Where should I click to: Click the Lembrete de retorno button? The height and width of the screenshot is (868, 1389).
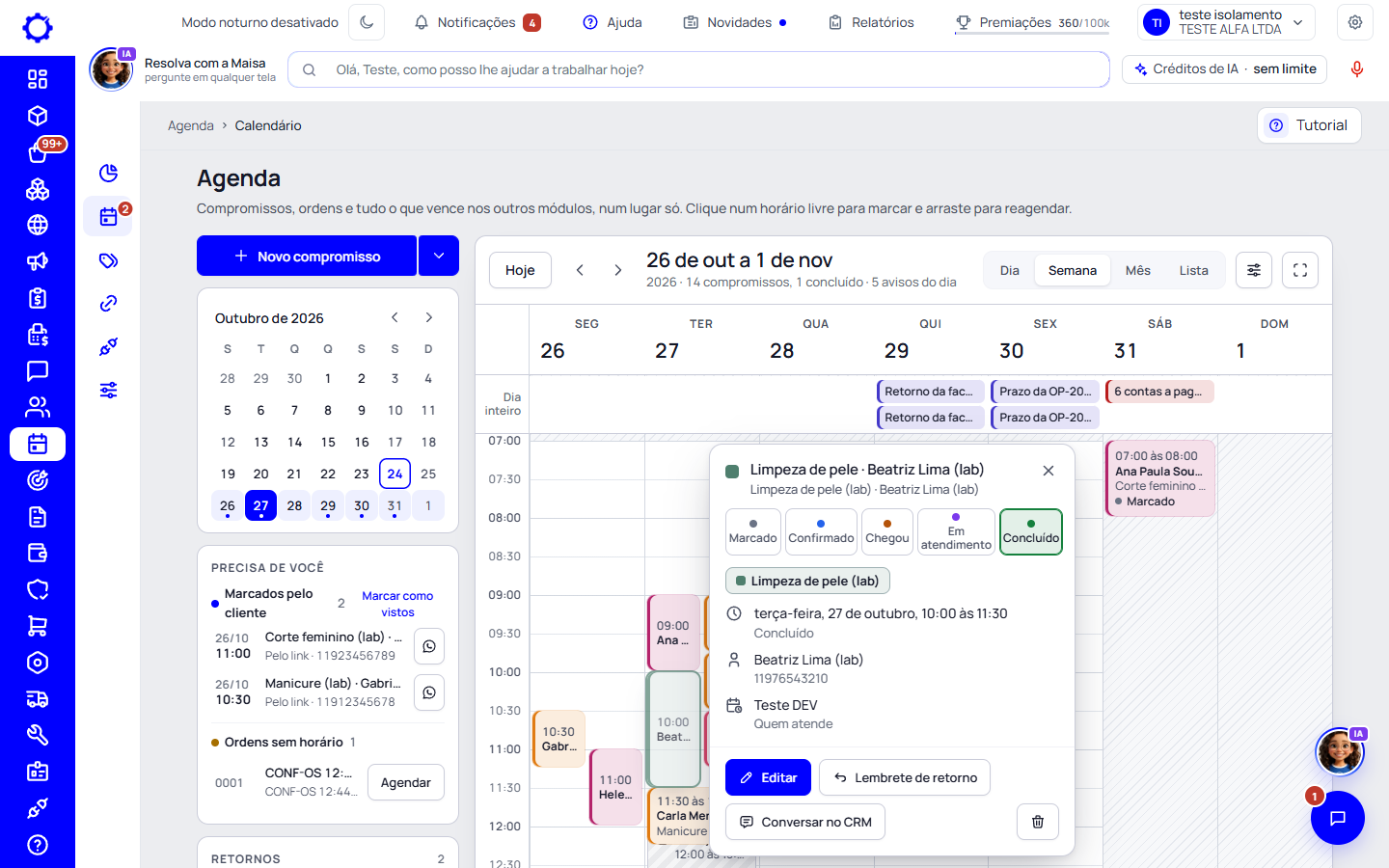pos(905,777)
